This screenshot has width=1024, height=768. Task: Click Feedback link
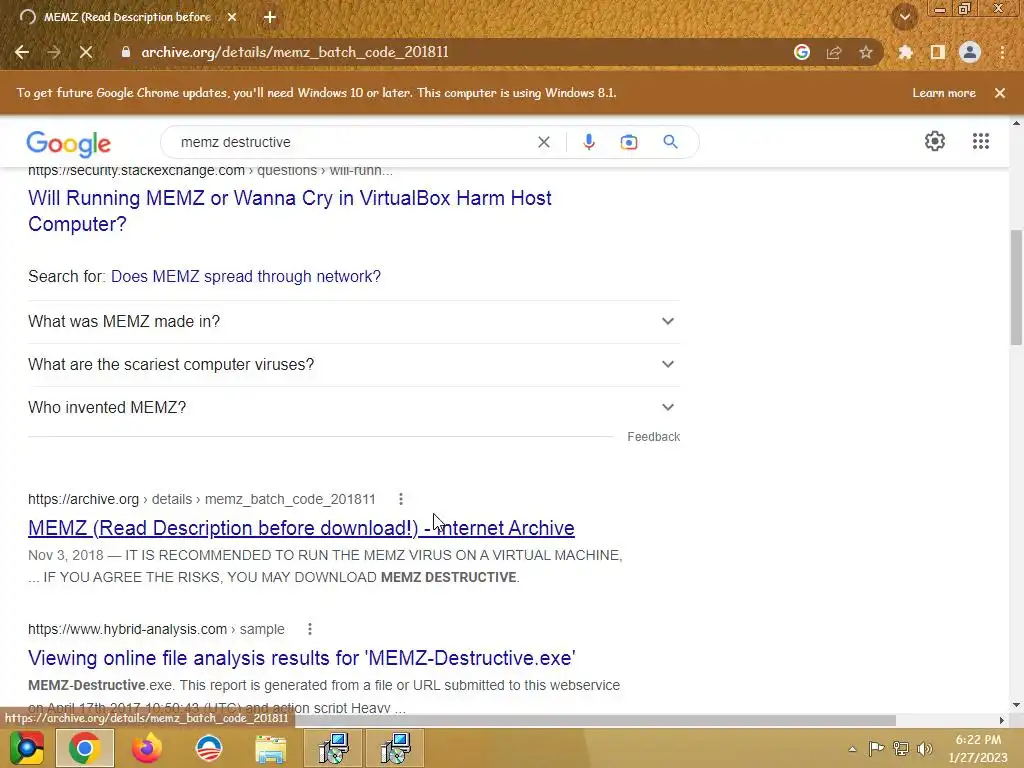coord(653,437)
